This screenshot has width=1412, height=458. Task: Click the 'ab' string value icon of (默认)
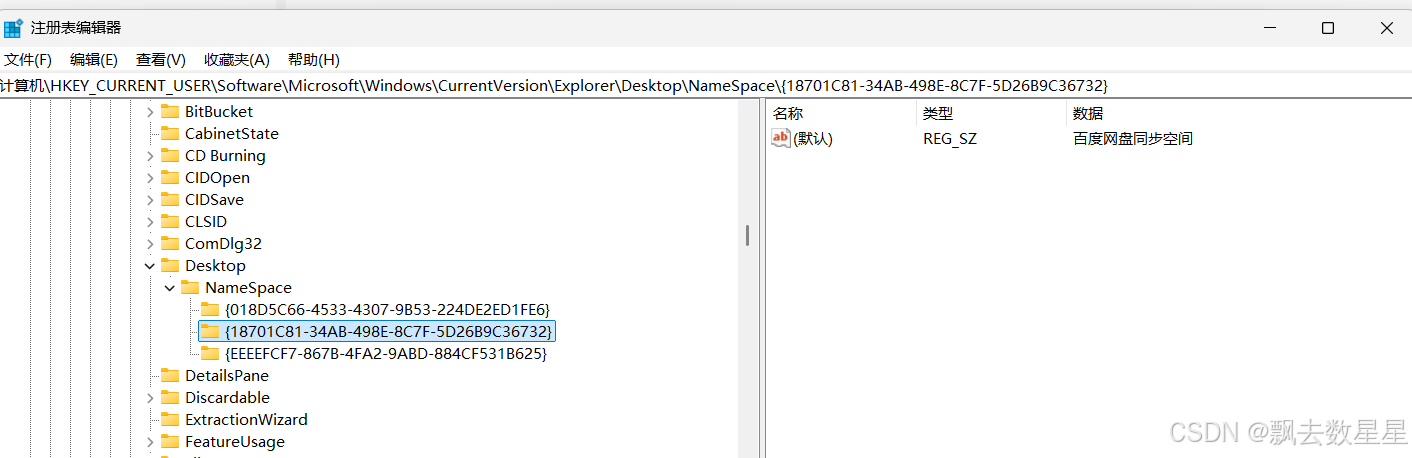[781, 138]
